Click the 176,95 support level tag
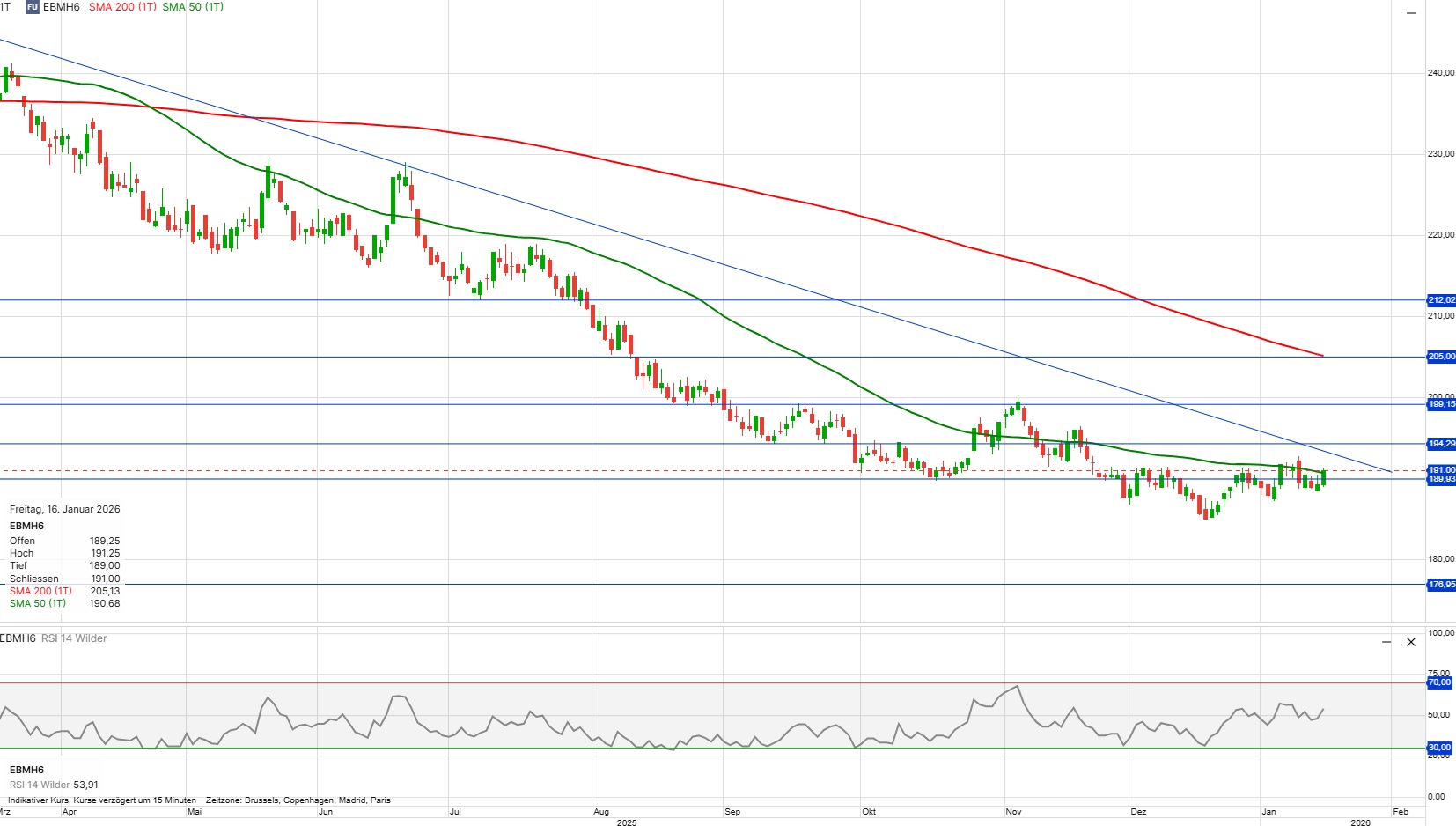1456x826 pixels. (x=1441, y=585)
